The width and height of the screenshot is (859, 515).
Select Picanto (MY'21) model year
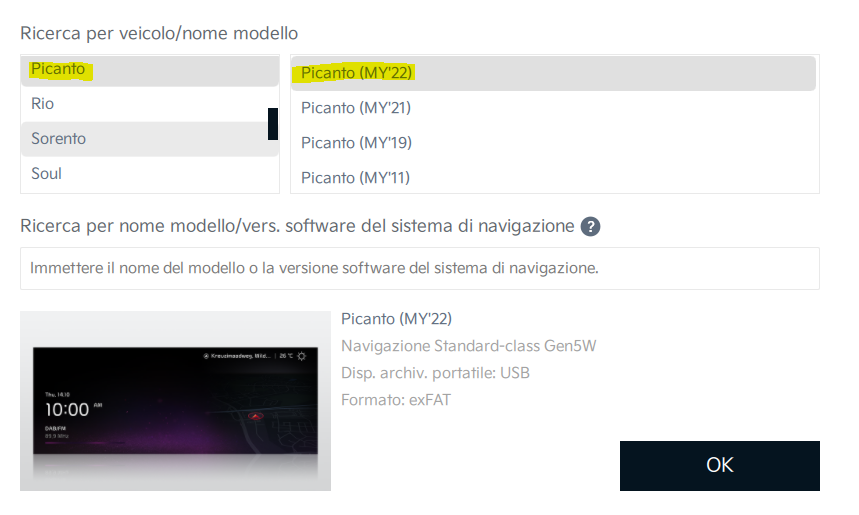point(553,108)
